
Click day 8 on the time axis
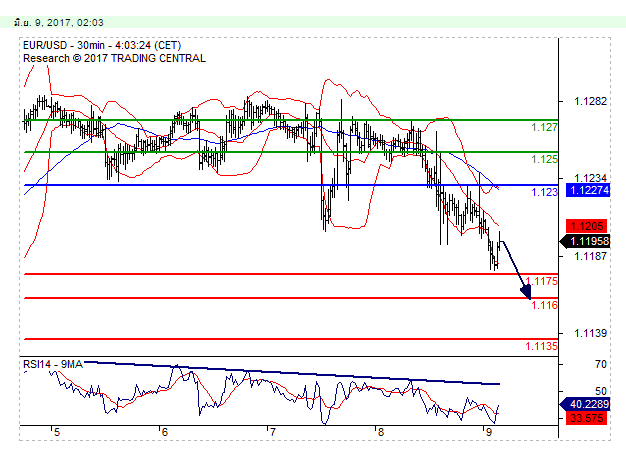pyautogui.click(x=380, y=432)
